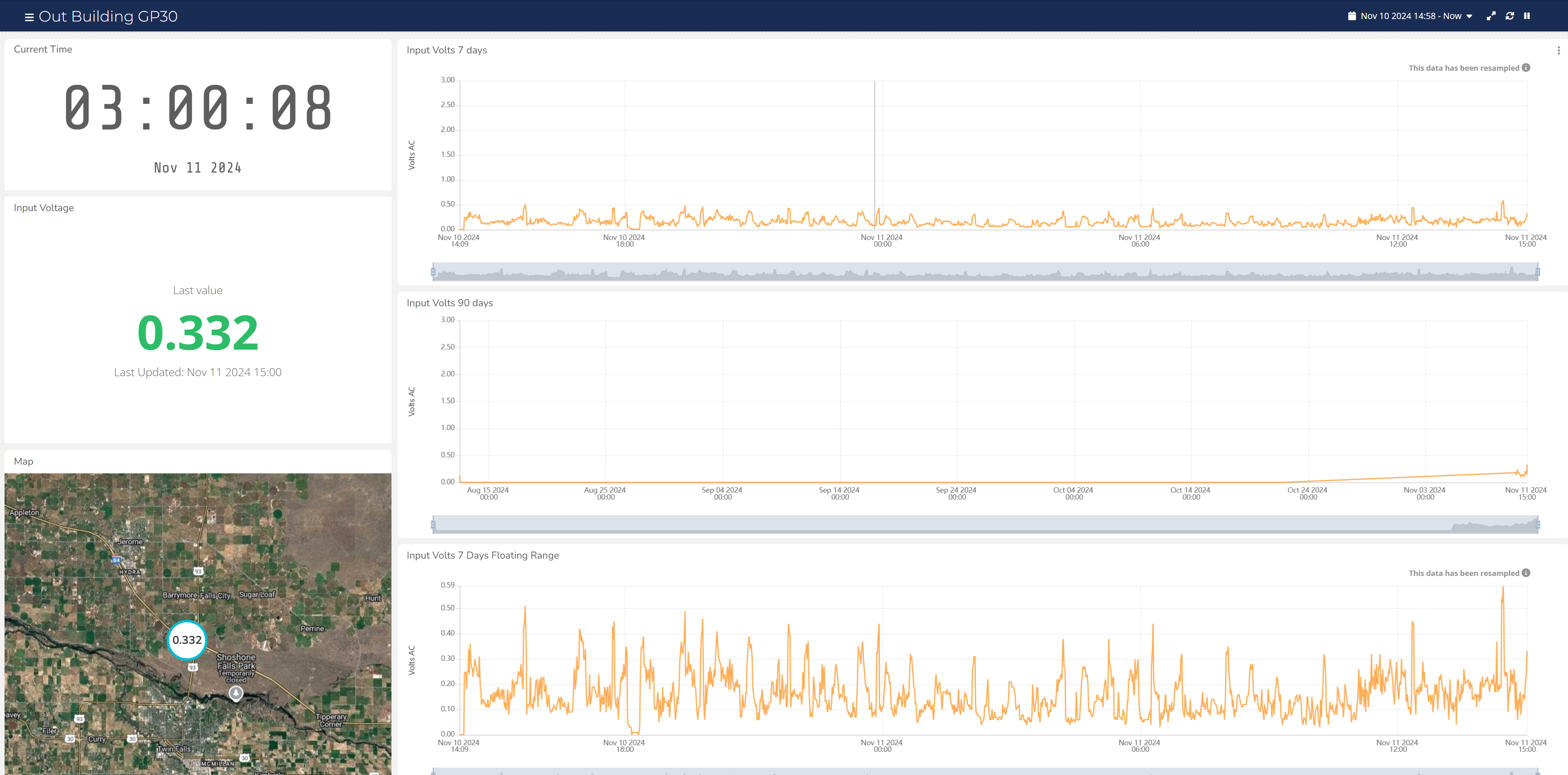Pause real-time updates with the pause icon
The width and height of the screenshot is (1568, 775).
click(1527, 16)
